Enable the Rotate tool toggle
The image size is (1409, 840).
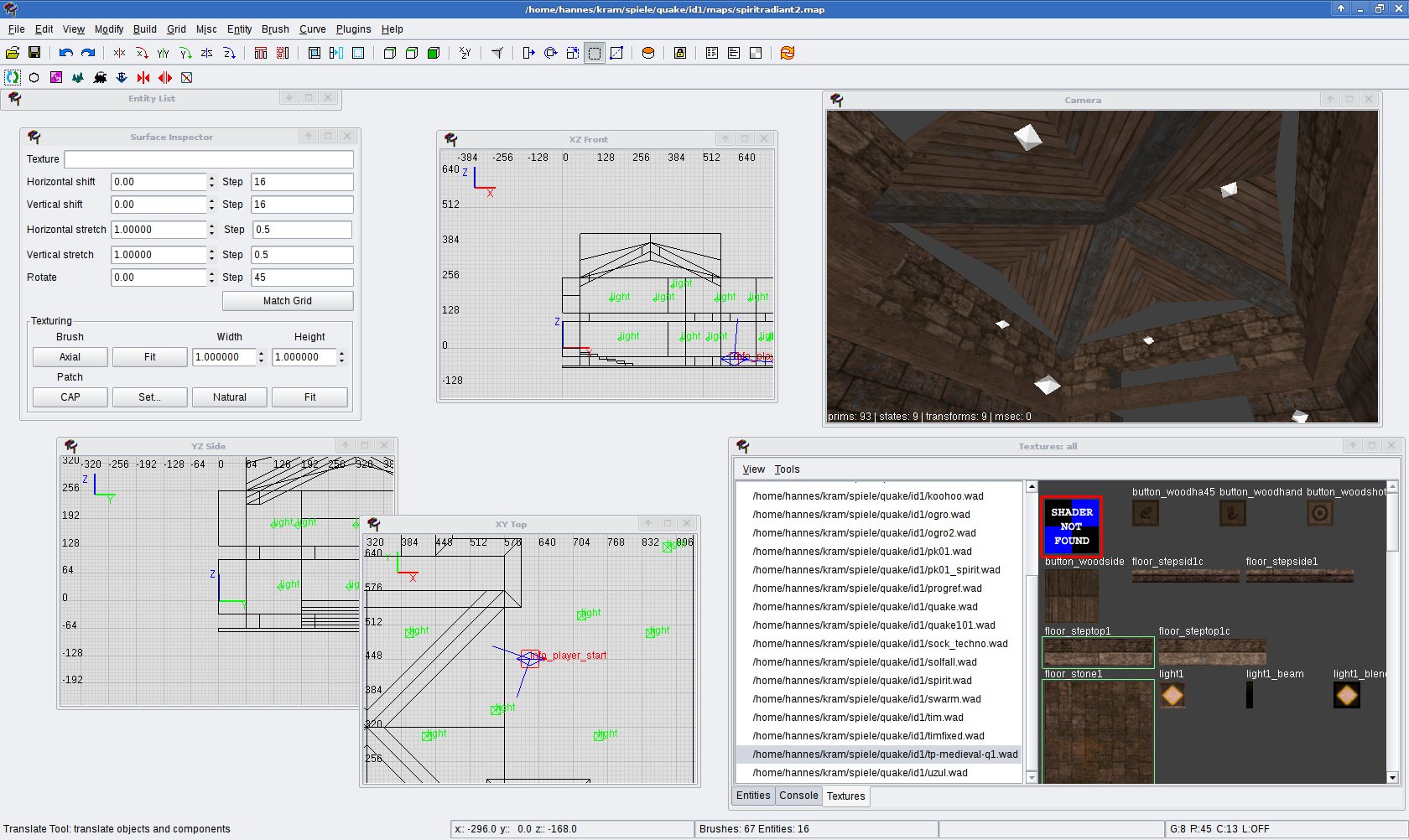coord(551,53)
